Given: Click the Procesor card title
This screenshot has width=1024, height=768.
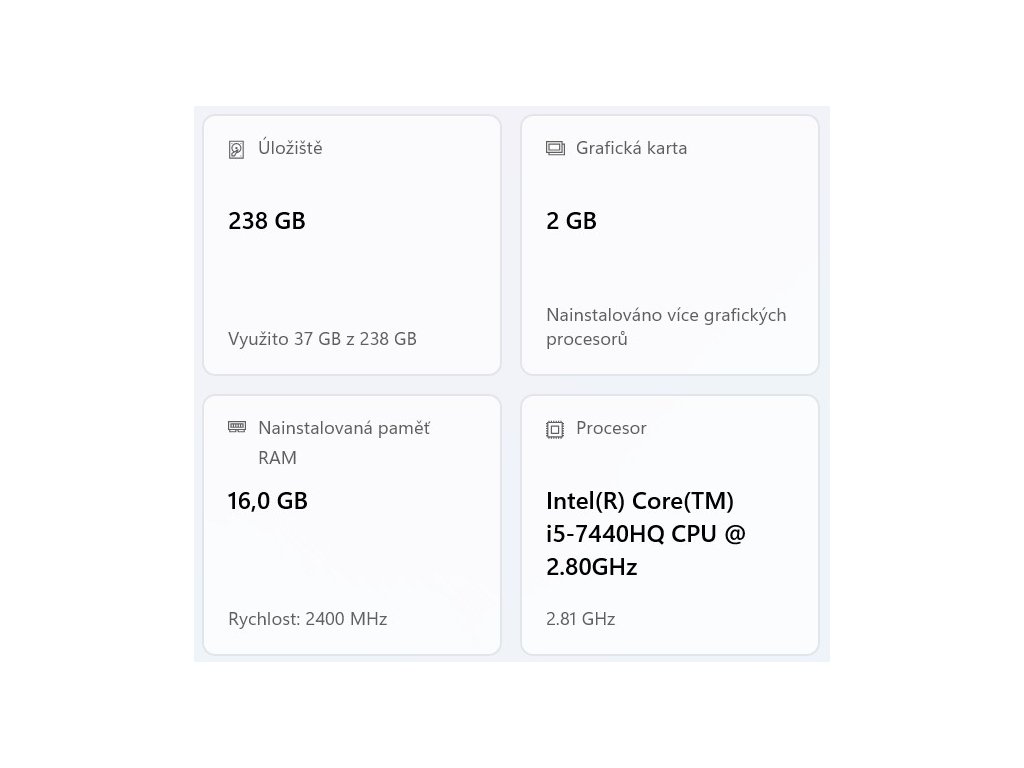Looking at the screenshot, I should click(x=611, y=428).
